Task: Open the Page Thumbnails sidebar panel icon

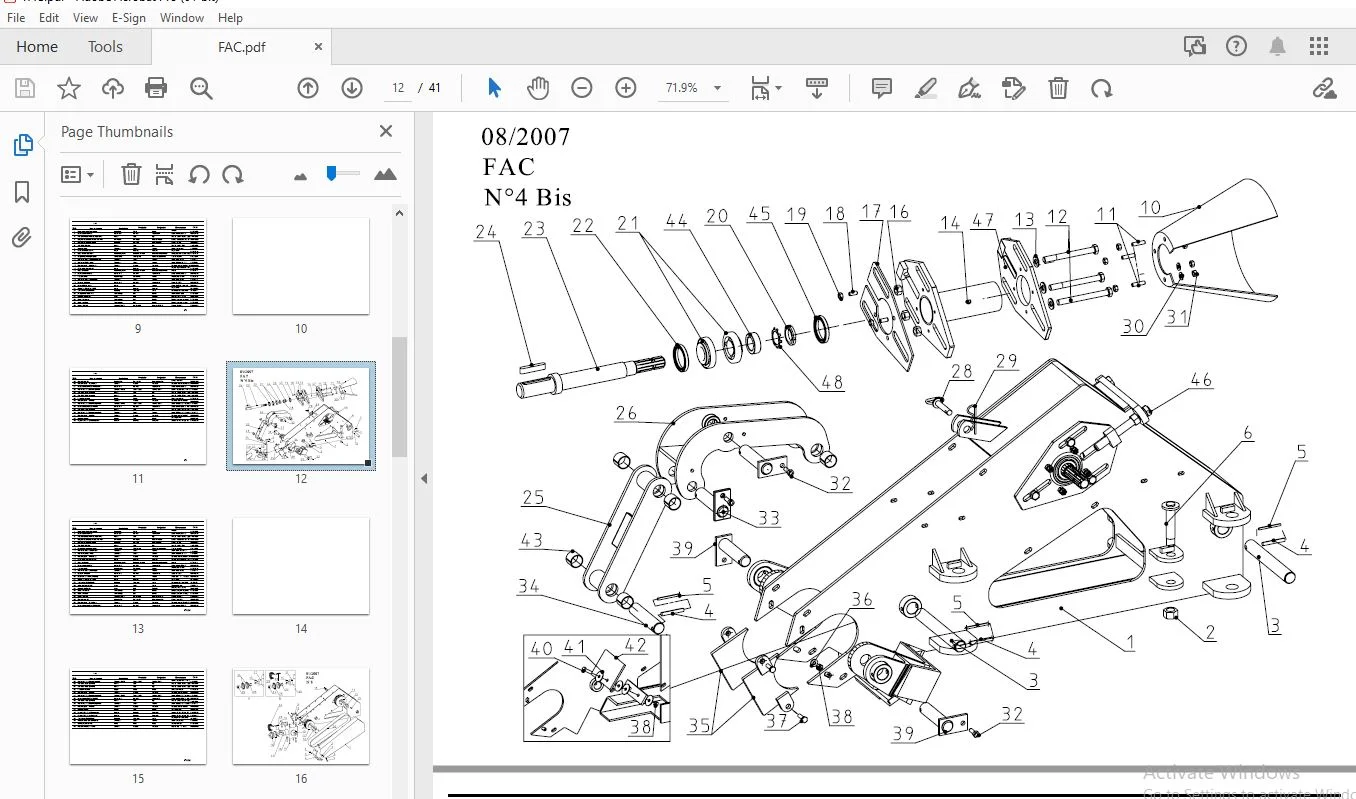Action: (x=22, y=146)
